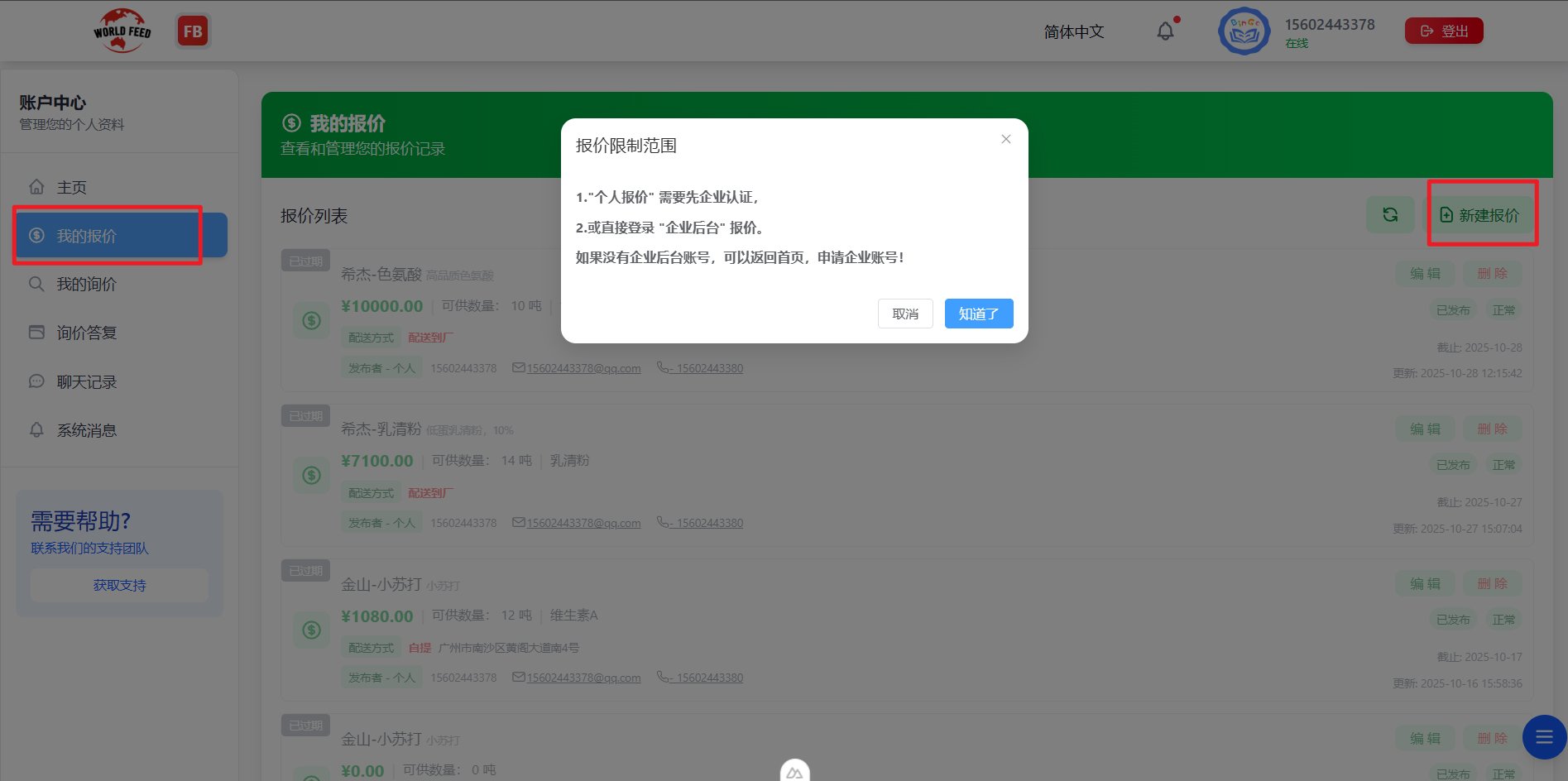Image resolution: width=1568 pixels, height=781 pixels.
Task: Expand the floating menu button bottom right
Action: click(1542, 736)
